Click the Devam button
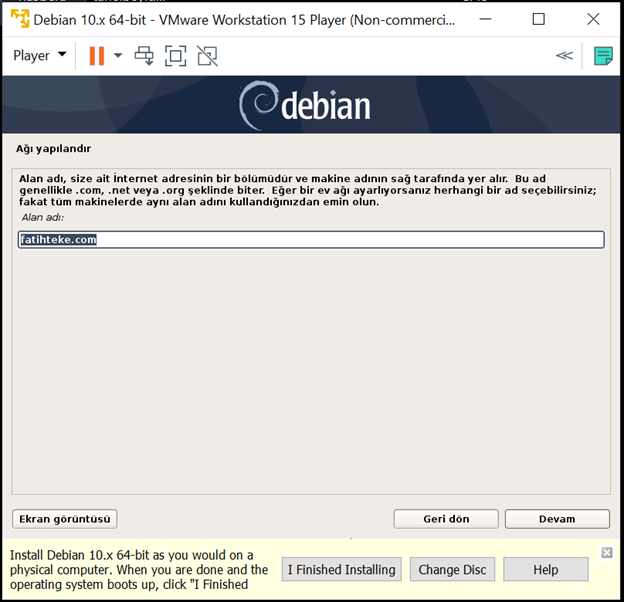 (557, 519)
